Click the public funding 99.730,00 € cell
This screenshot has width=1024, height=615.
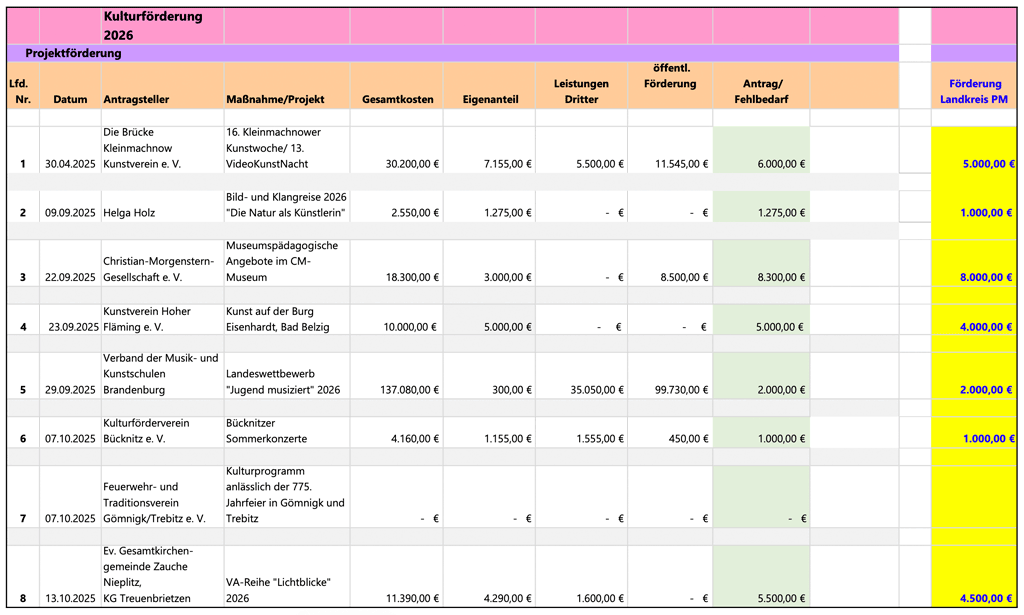pos(670,389)
